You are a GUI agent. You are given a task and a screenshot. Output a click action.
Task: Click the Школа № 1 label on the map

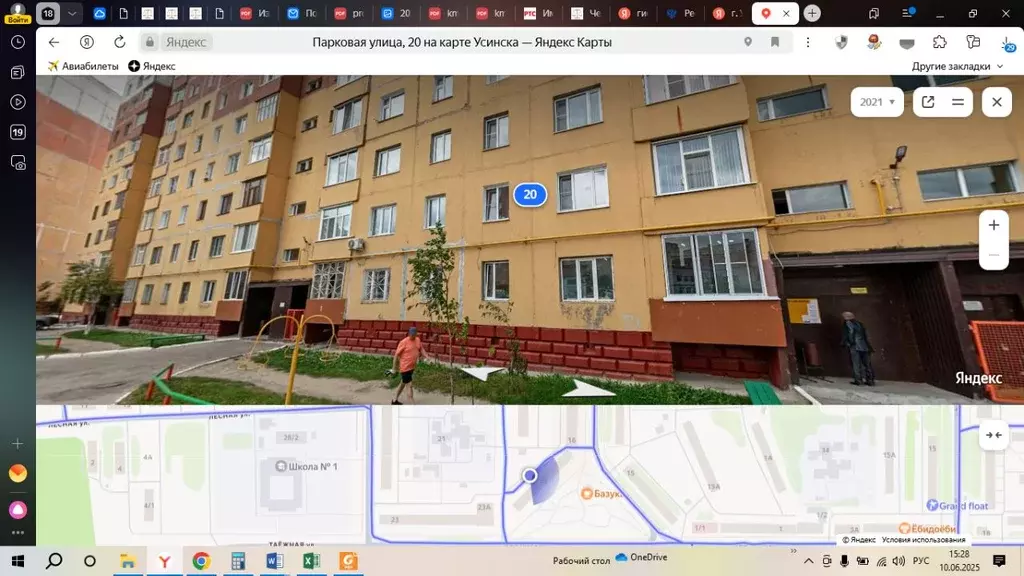point(306,466)
